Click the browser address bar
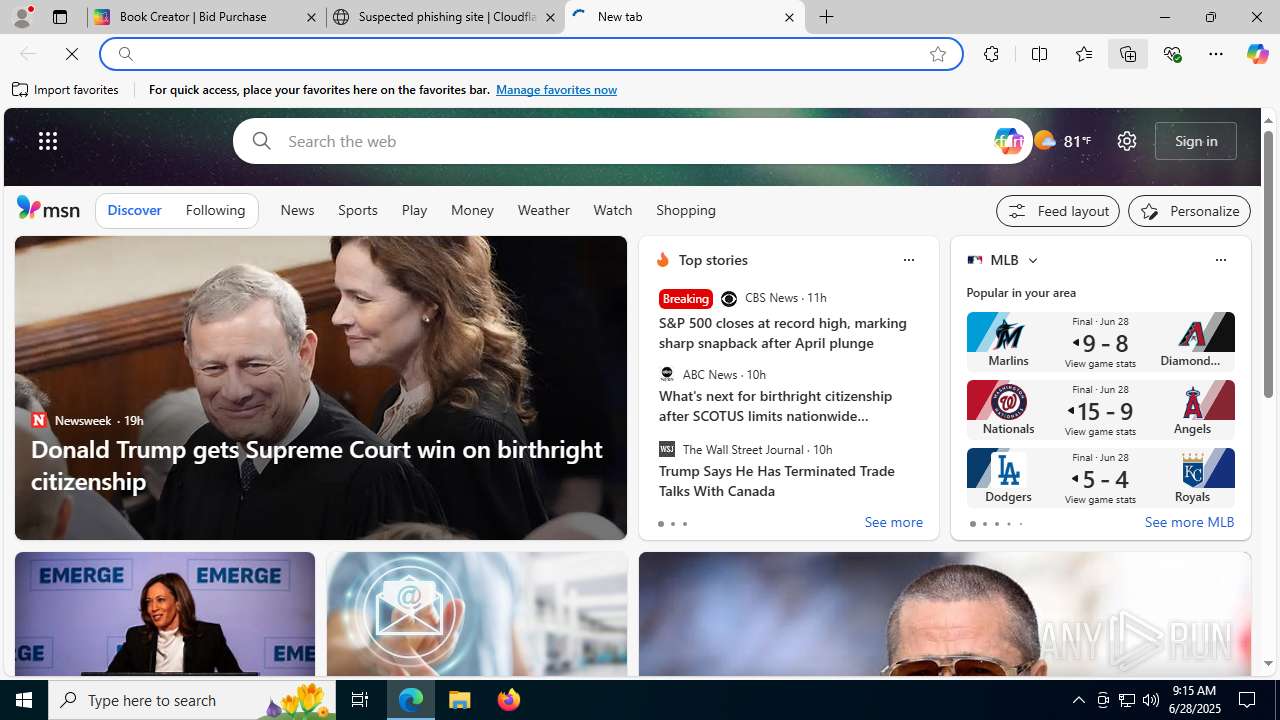The image size is (1280, 720). pyautogui.click(x=530, y=54)
